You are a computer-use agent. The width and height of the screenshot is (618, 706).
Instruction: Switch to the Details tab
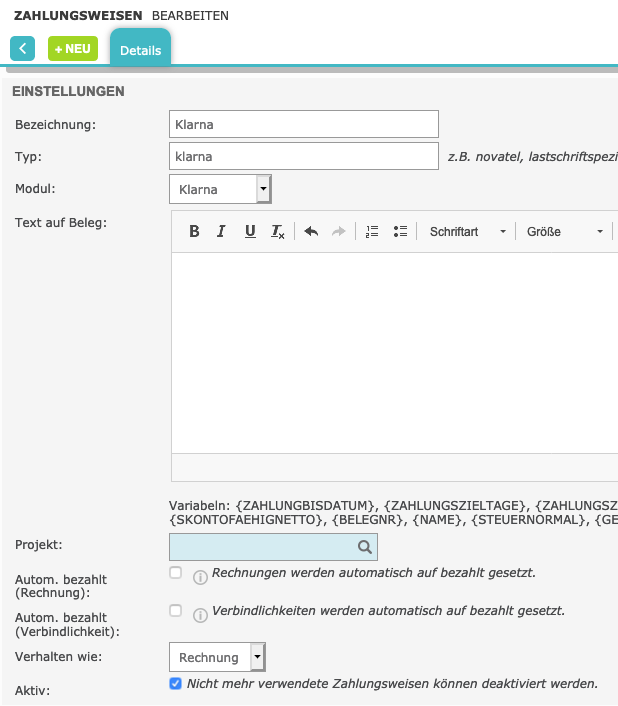point(140,50)
